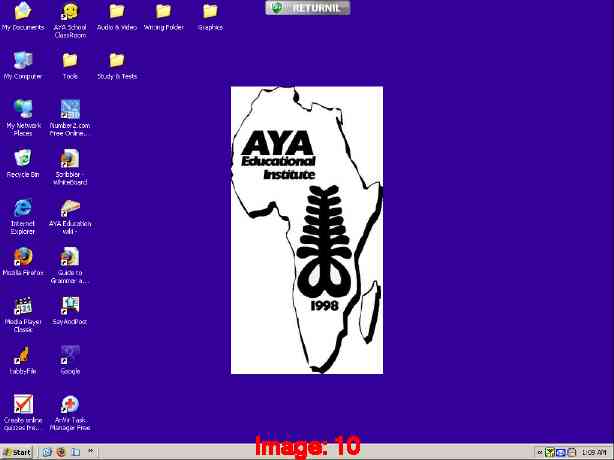
Task: Open Guide to Grammar shortcut
Action: click(x=70, y=265)
